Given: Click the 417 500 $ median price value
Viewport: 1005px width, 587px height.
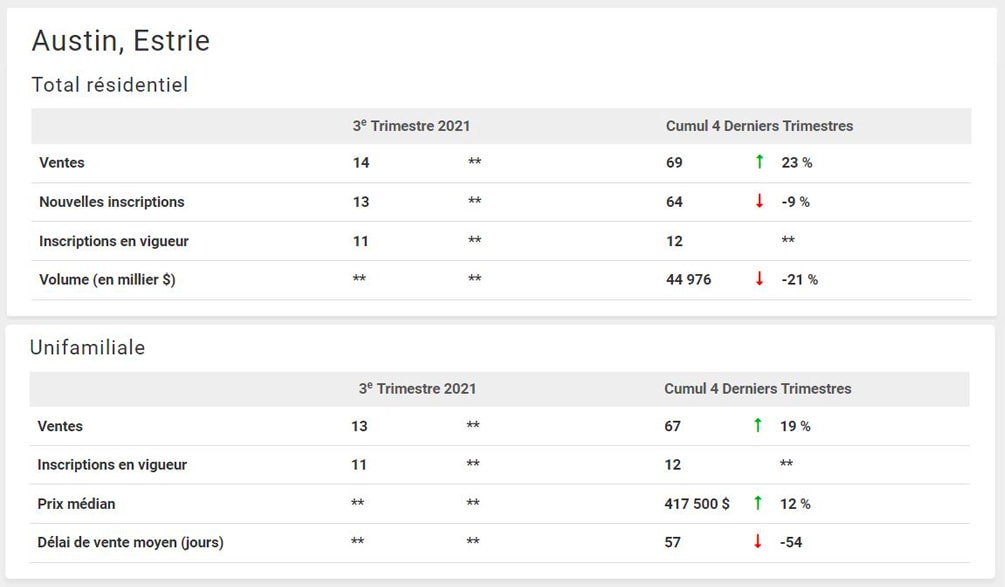Looking at the screenshot, I should pos(696,503).
